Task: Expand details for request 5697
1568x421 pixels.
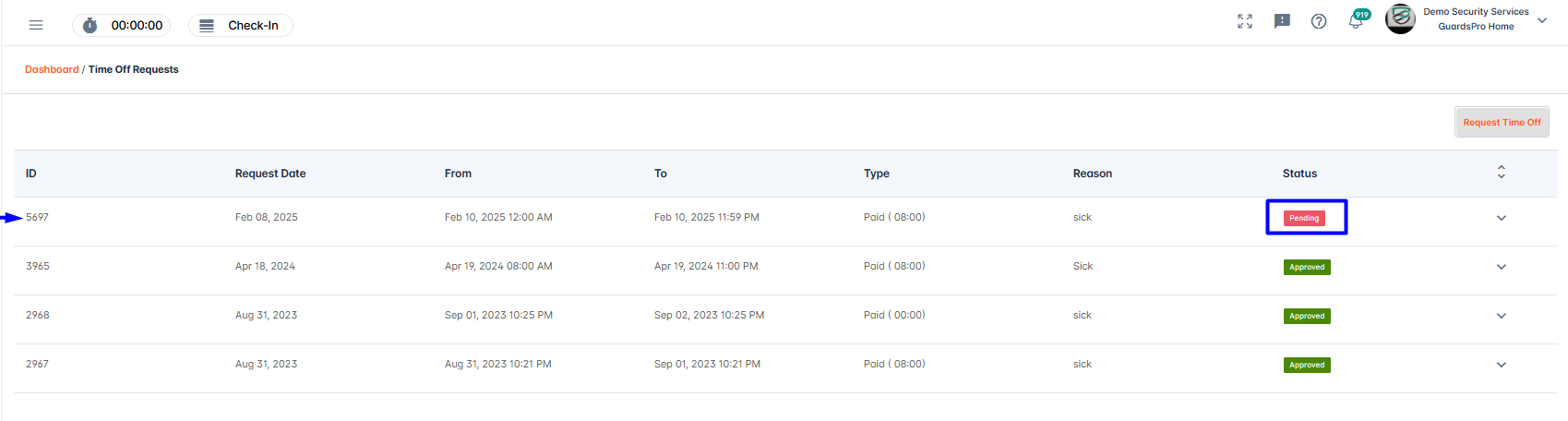Action: click(1502, 218)
